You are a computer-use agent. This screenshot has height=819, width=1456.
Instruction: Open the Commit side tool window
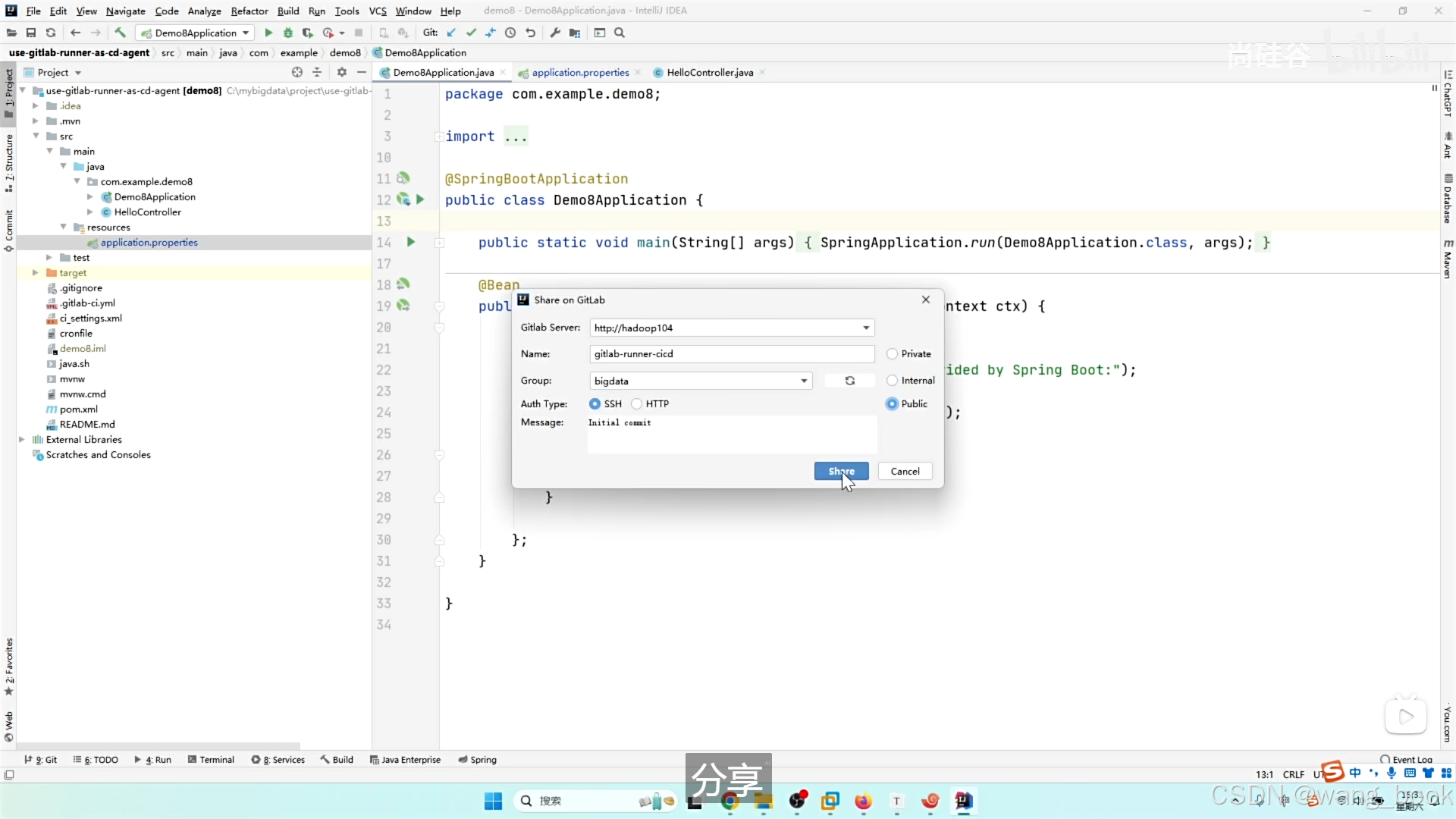tap(8, 231)
